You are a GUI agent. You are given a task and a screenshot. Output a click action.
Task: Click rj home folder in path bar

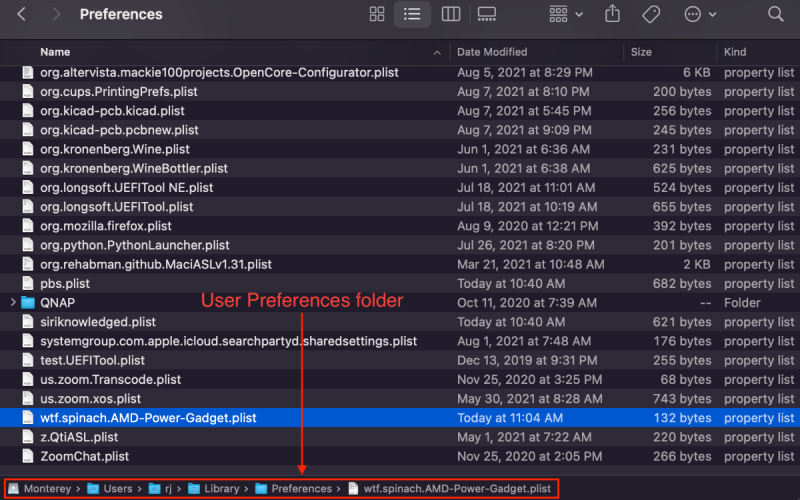pyautogui.click(x=160, y=489)
